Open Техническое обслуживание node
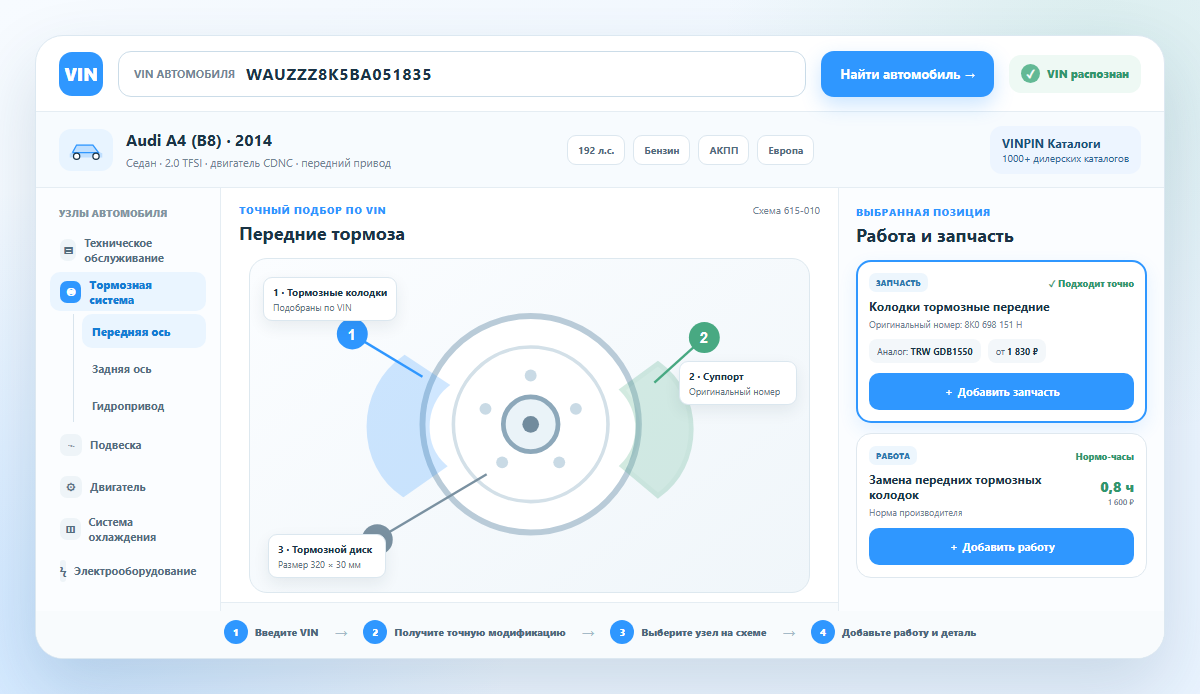 point(128,250)
